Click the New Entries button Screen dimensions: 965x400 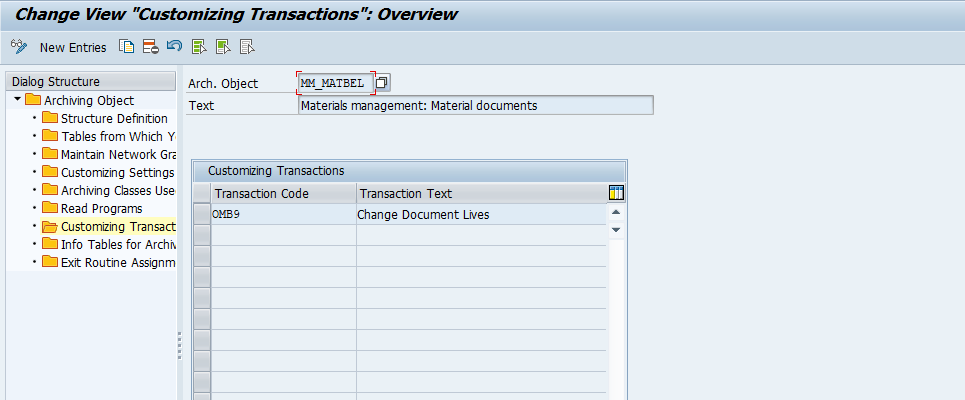point(73,47)
